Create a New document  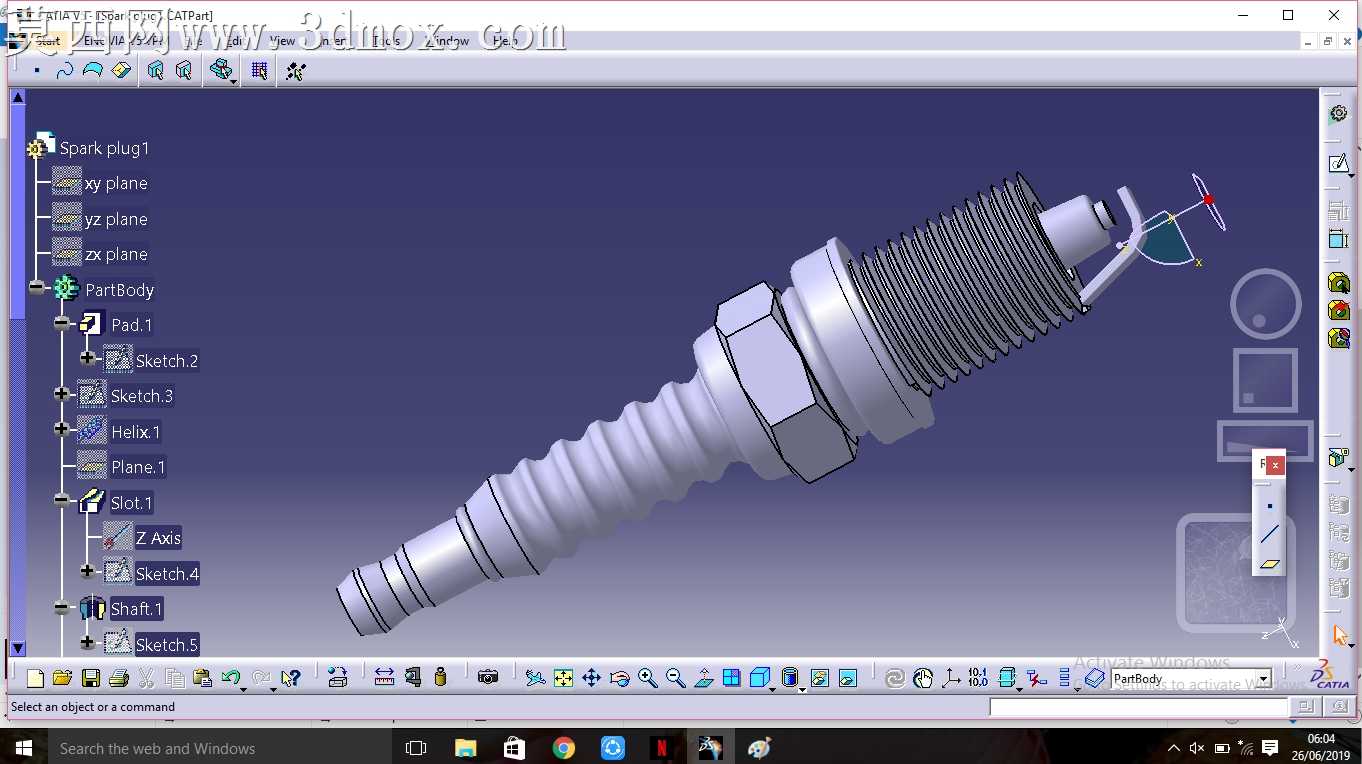coord(35,678)
